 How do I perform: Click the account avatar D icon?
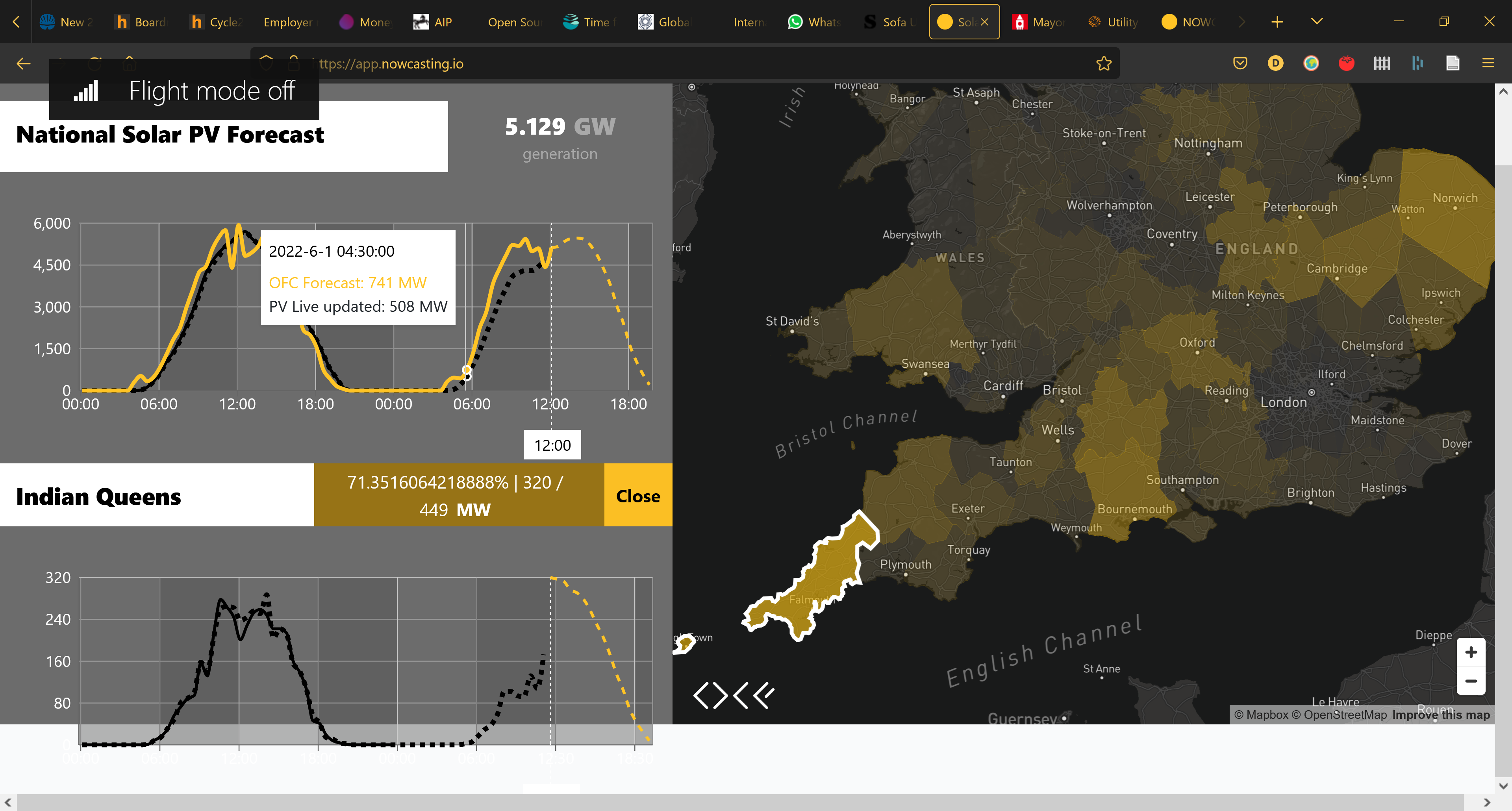pyautogui.click(x=1275, y=63)
